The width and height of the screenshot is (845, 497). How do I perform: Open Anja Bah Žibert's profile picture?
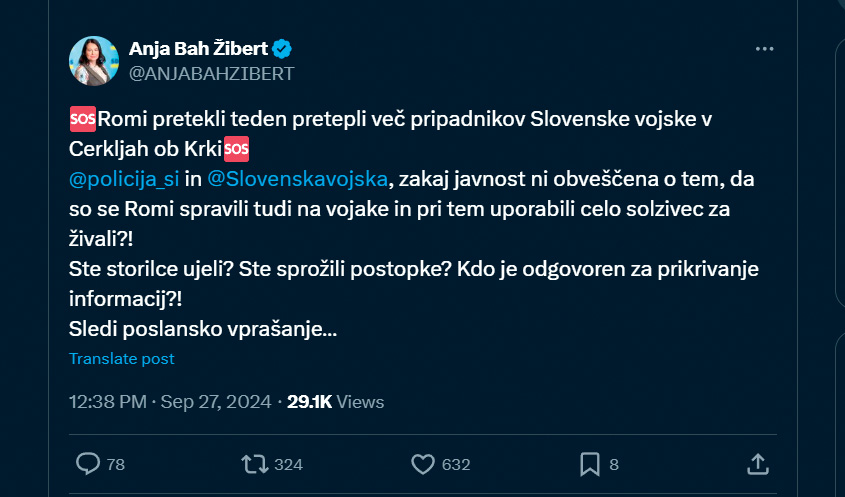(x=94, y=61)
